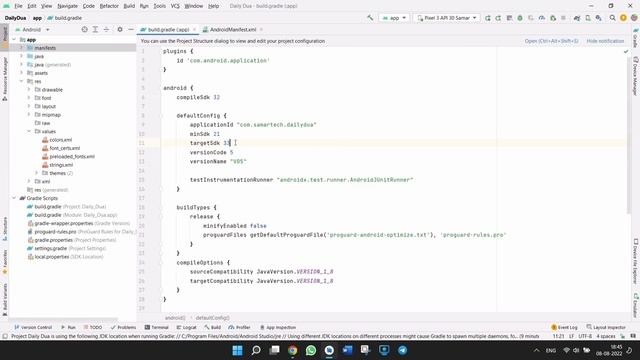Open the Device Manager toolbar icon
The height and width of the screenshot is (360, 640).
(588, 18)
